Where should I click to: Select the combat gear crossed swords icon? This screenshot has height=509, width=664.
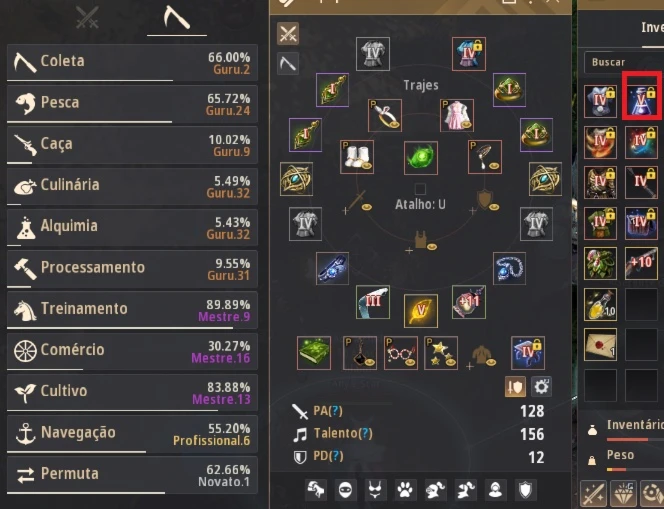tap(288, 33)
